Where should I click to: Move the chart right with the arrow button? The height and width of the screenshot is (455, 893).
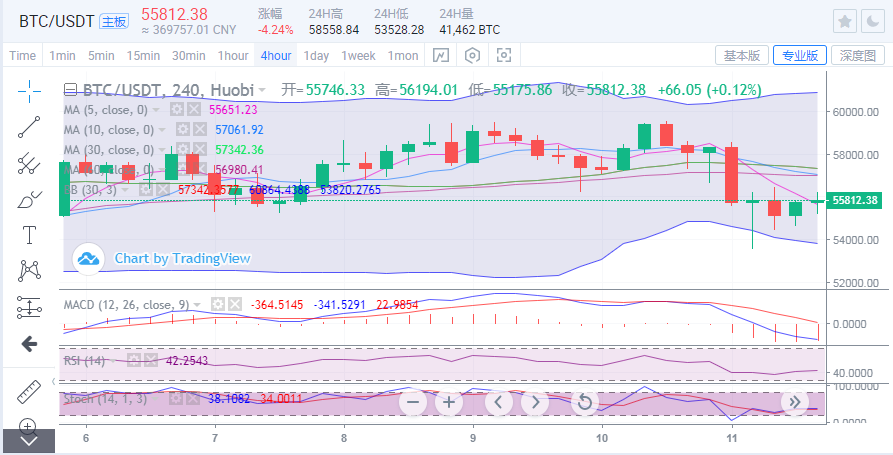tap(535, 403)
